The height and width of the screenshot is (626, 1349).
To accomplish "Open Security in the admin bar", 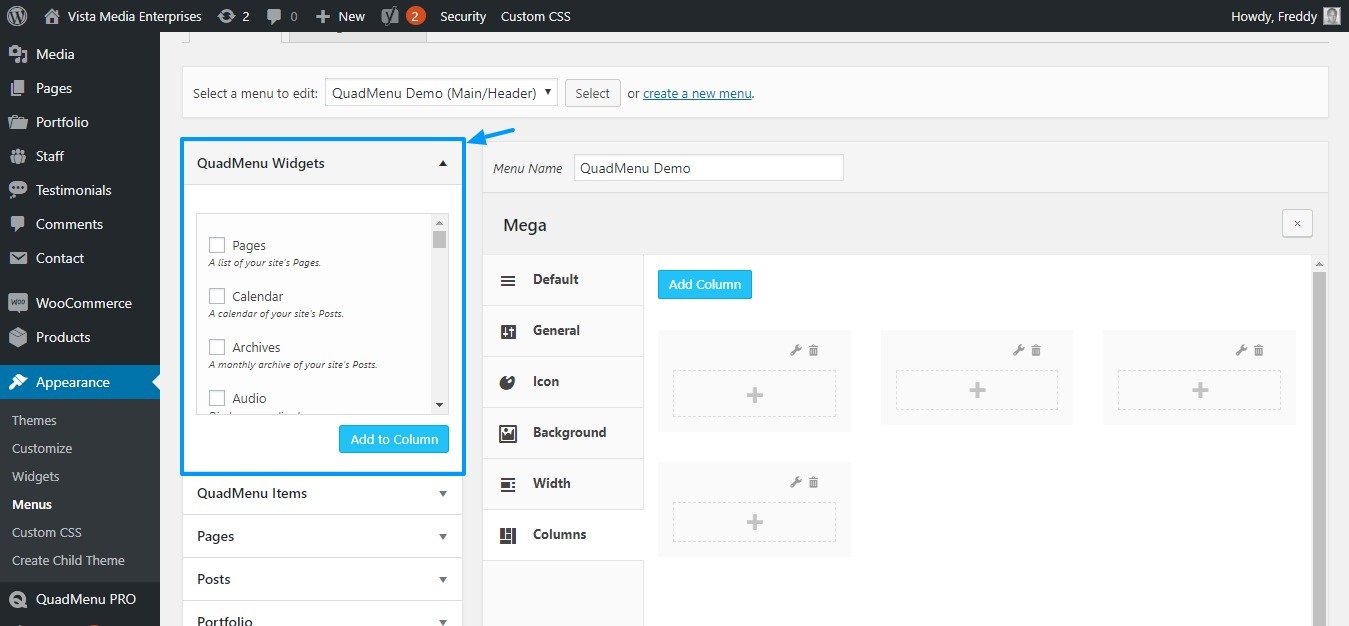I will pyautogui.click(x=463, y=16).
